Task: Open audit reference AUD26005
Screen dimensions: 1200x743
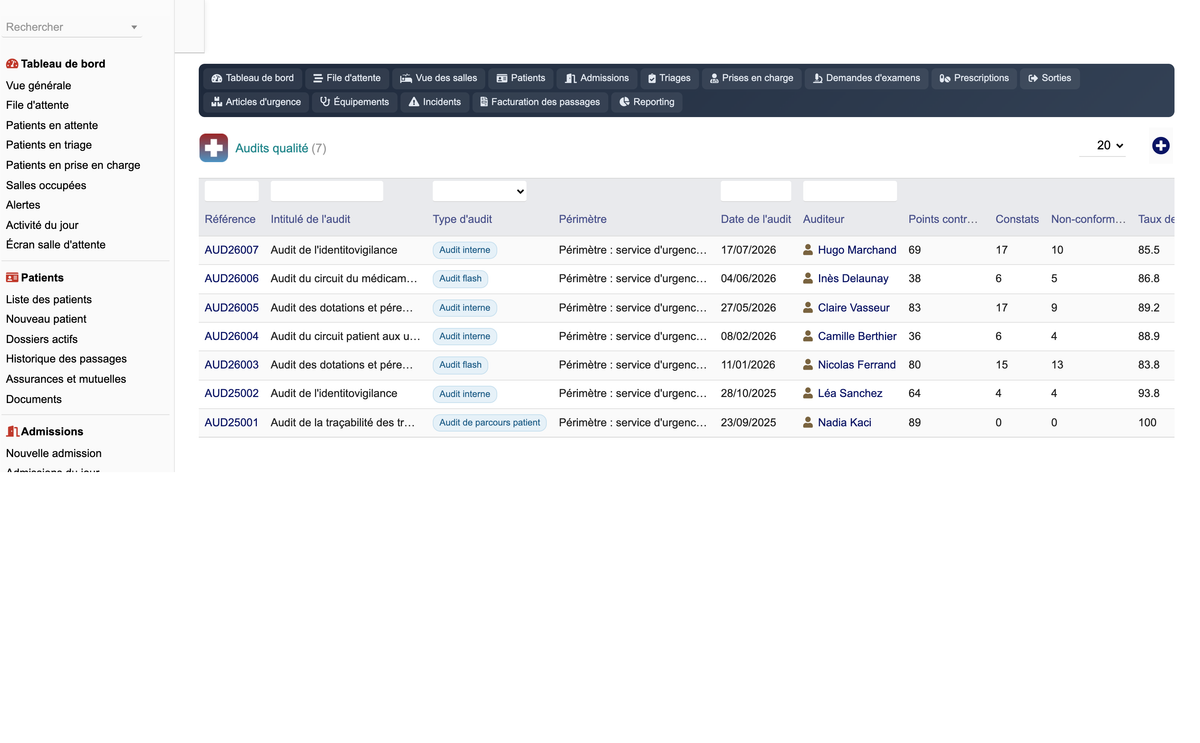Action: [x=232, y=308]
